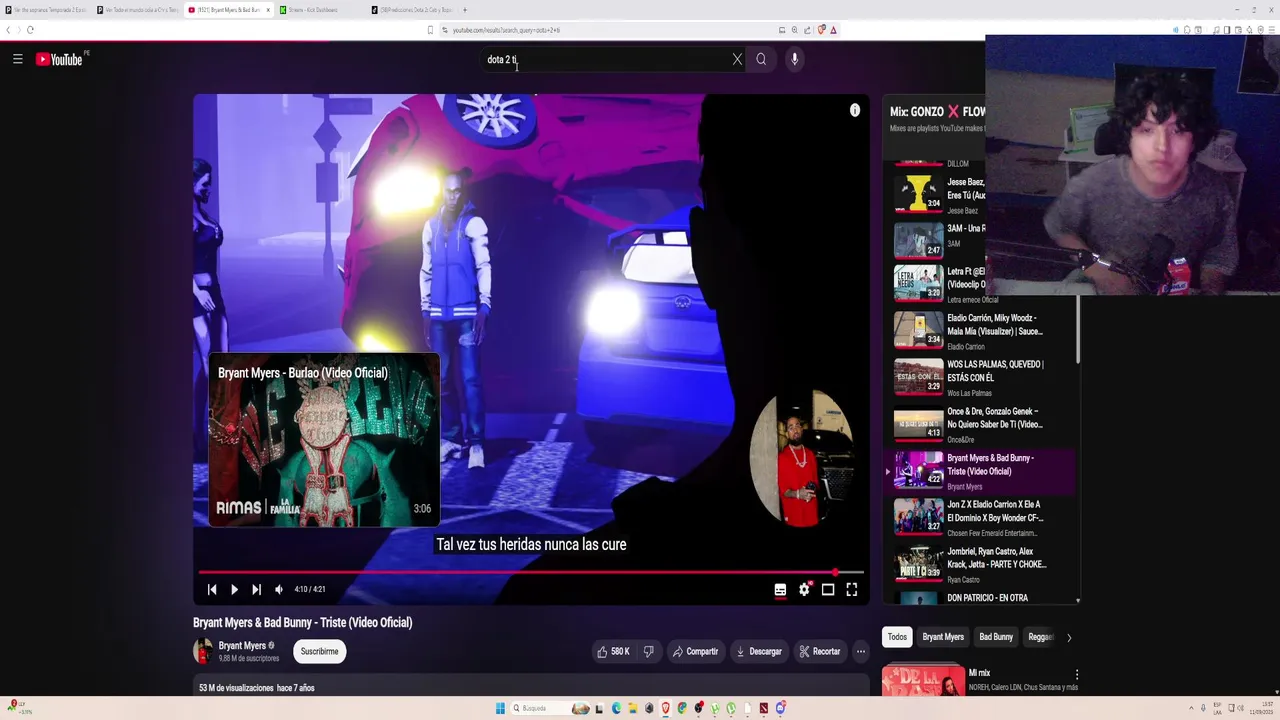Open player settings gear

(804, 590)
